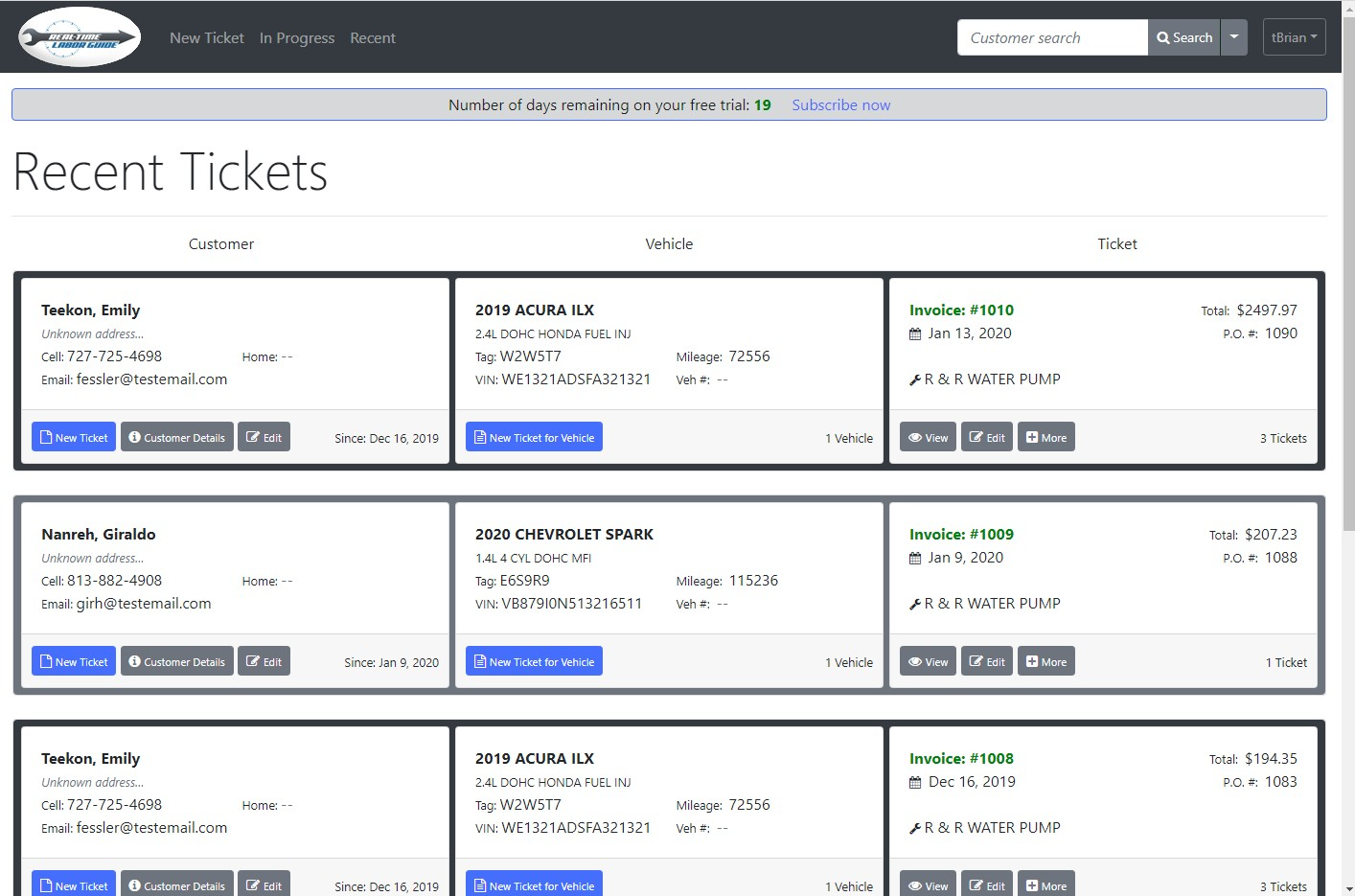Click the pencil Edit icon for Giraldo Nanreh
Viewport: 1355px width, 896px height.
click(x=254, y=660)
